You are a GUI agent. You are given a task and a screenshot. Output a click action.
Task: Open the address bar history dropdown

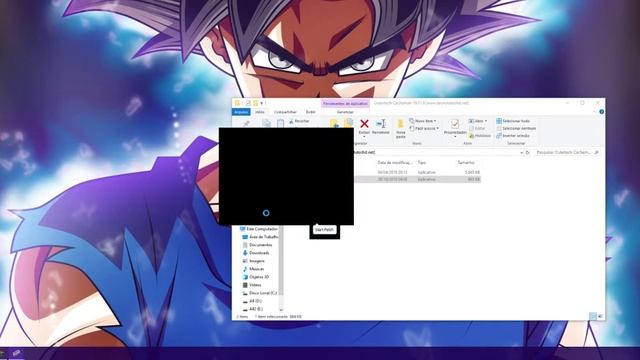[521, 152]
